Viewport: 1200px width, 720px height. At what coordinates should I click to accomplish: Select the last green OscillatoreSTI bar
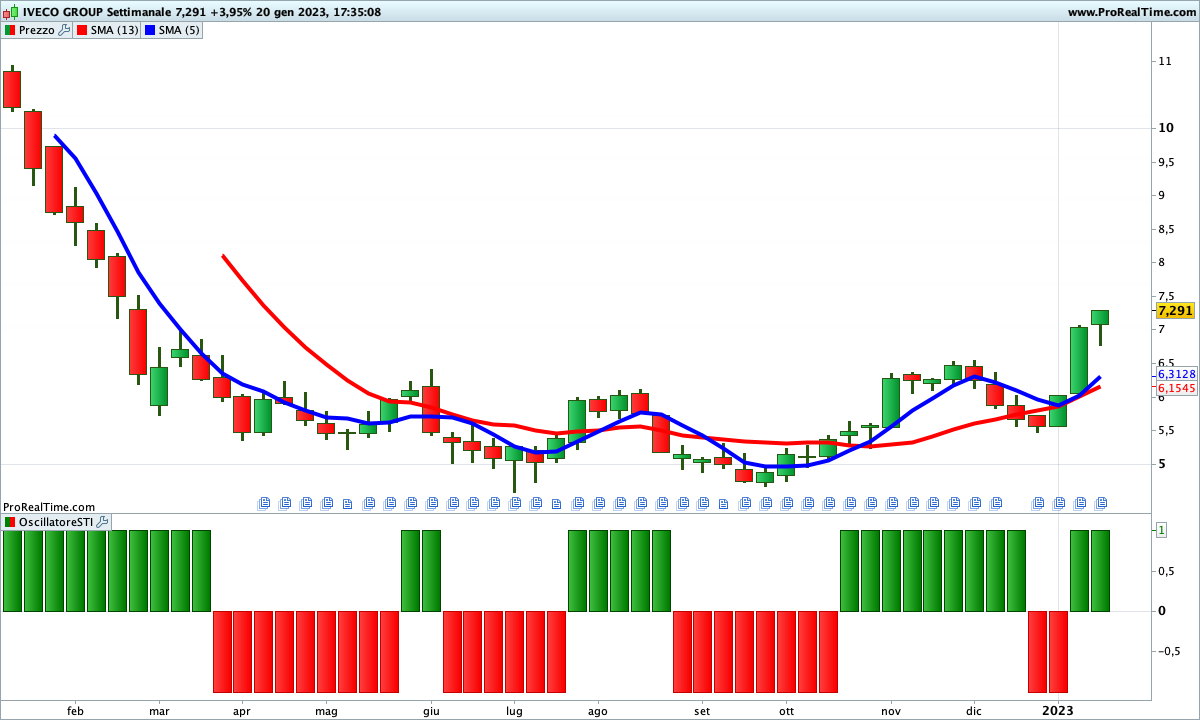[1100, 571]
